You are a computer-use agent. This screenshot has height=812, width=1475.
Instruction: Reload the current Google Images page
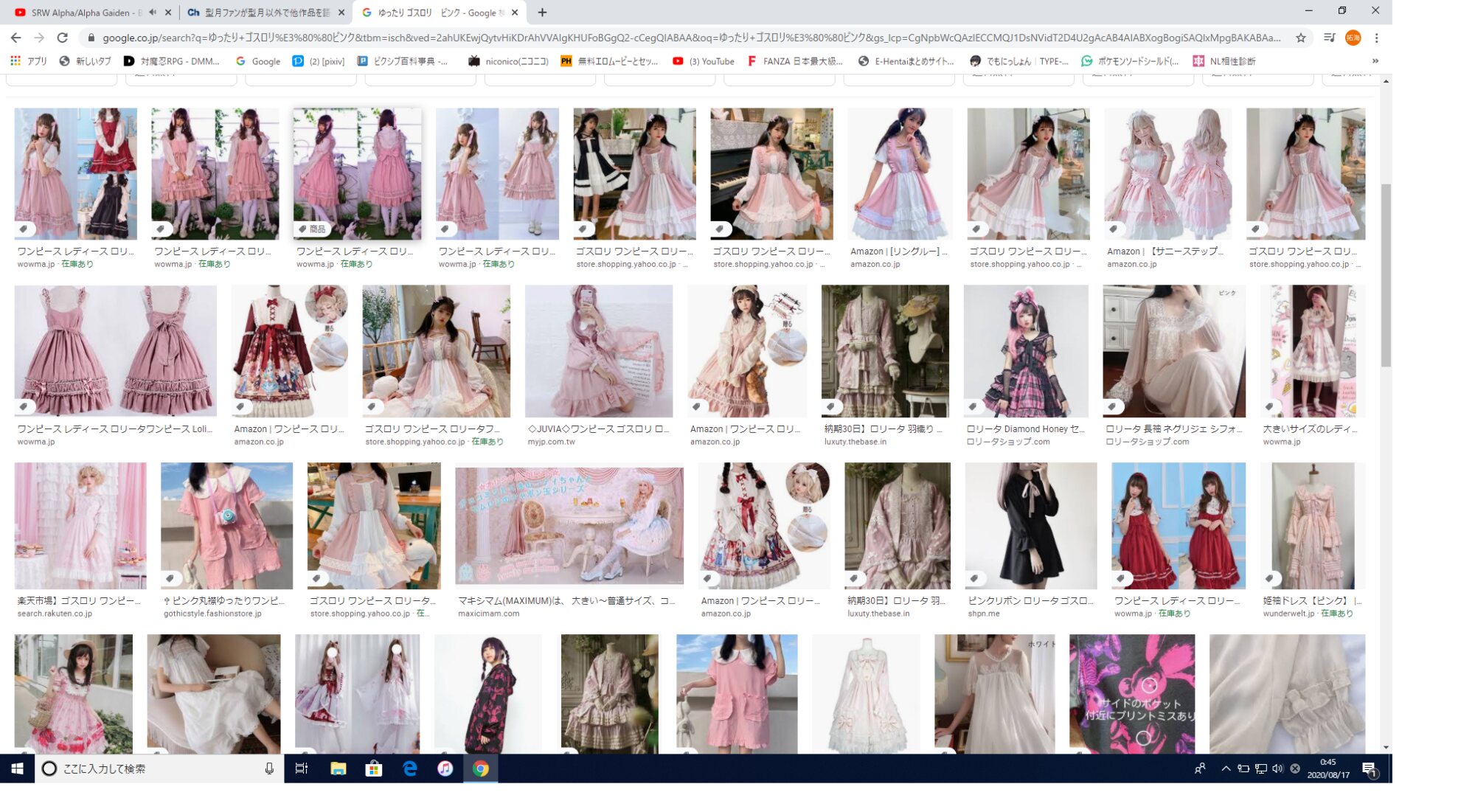click(63, 38)
